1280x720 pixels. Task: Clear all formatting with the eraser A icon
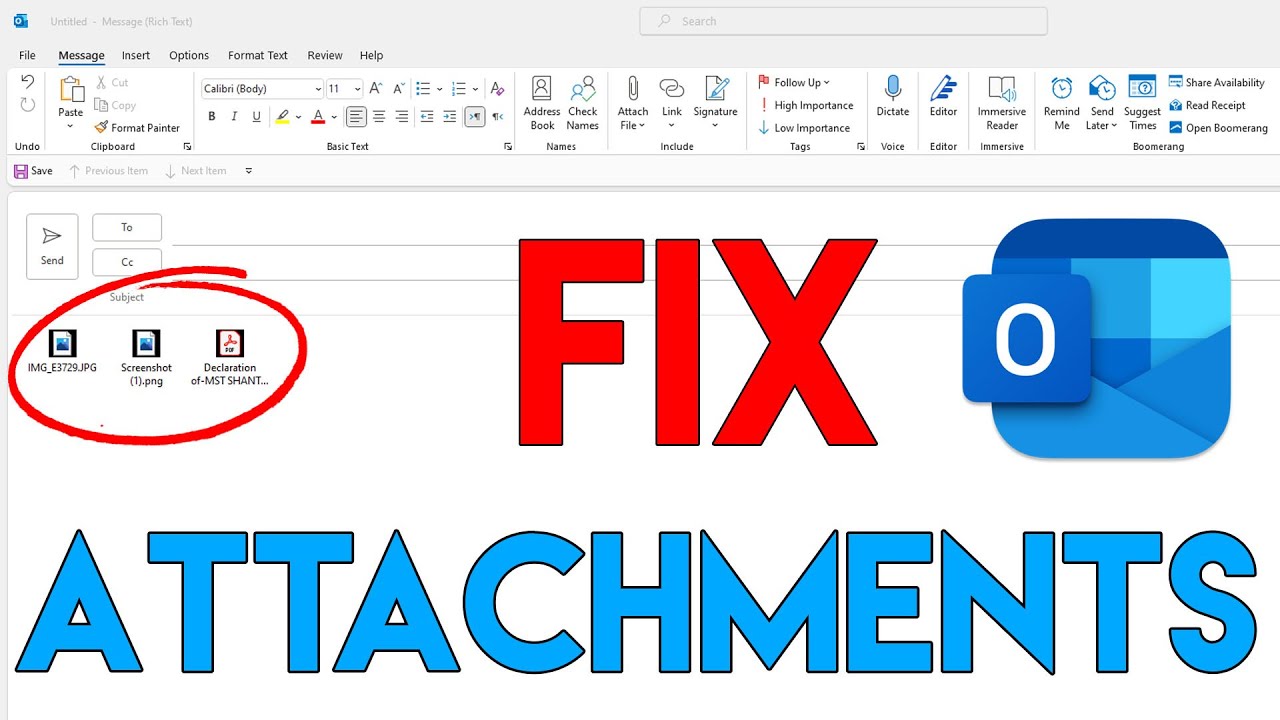497,89
